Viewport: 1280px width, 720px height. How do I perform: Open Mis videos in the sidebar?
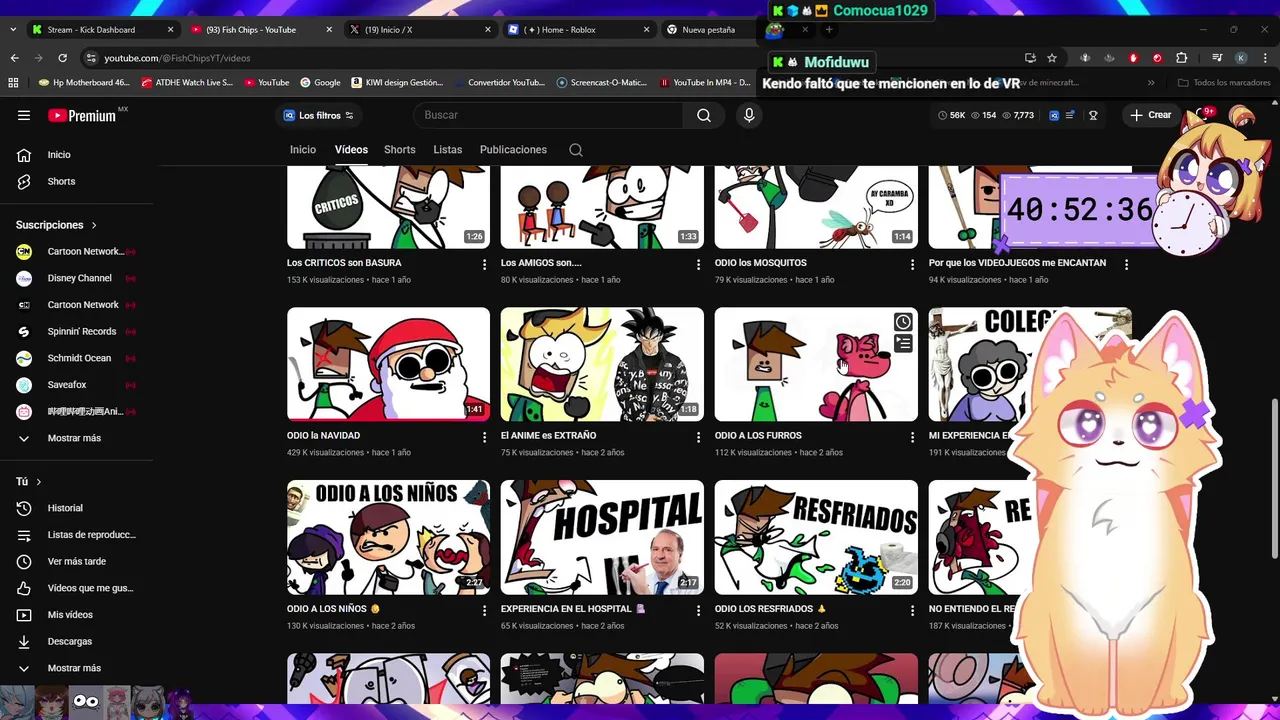77,615
